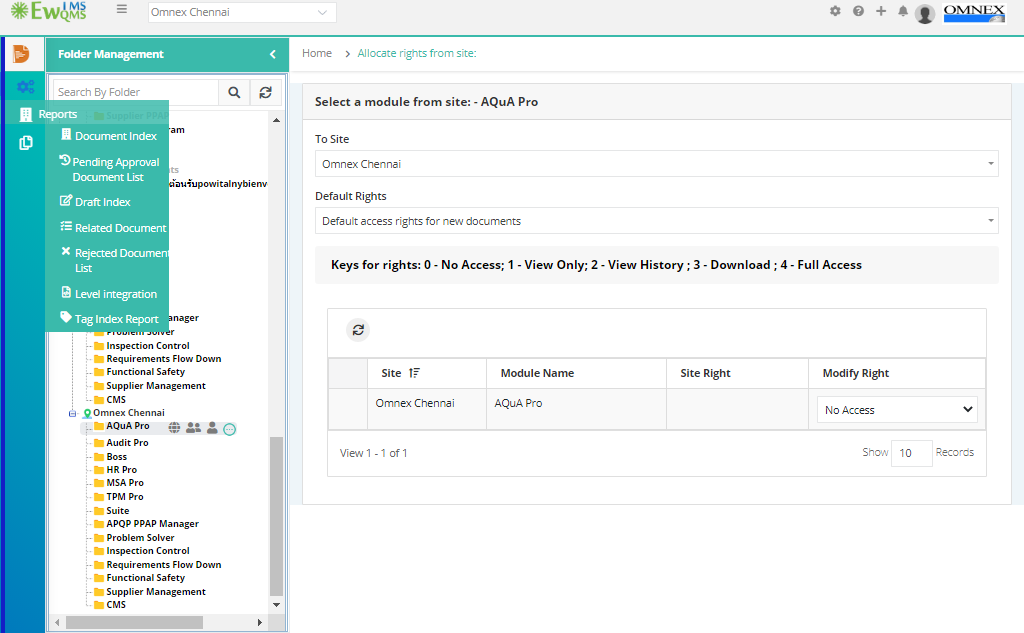Collapse the Omnex Chennai tree node

[x=72, y=414]
